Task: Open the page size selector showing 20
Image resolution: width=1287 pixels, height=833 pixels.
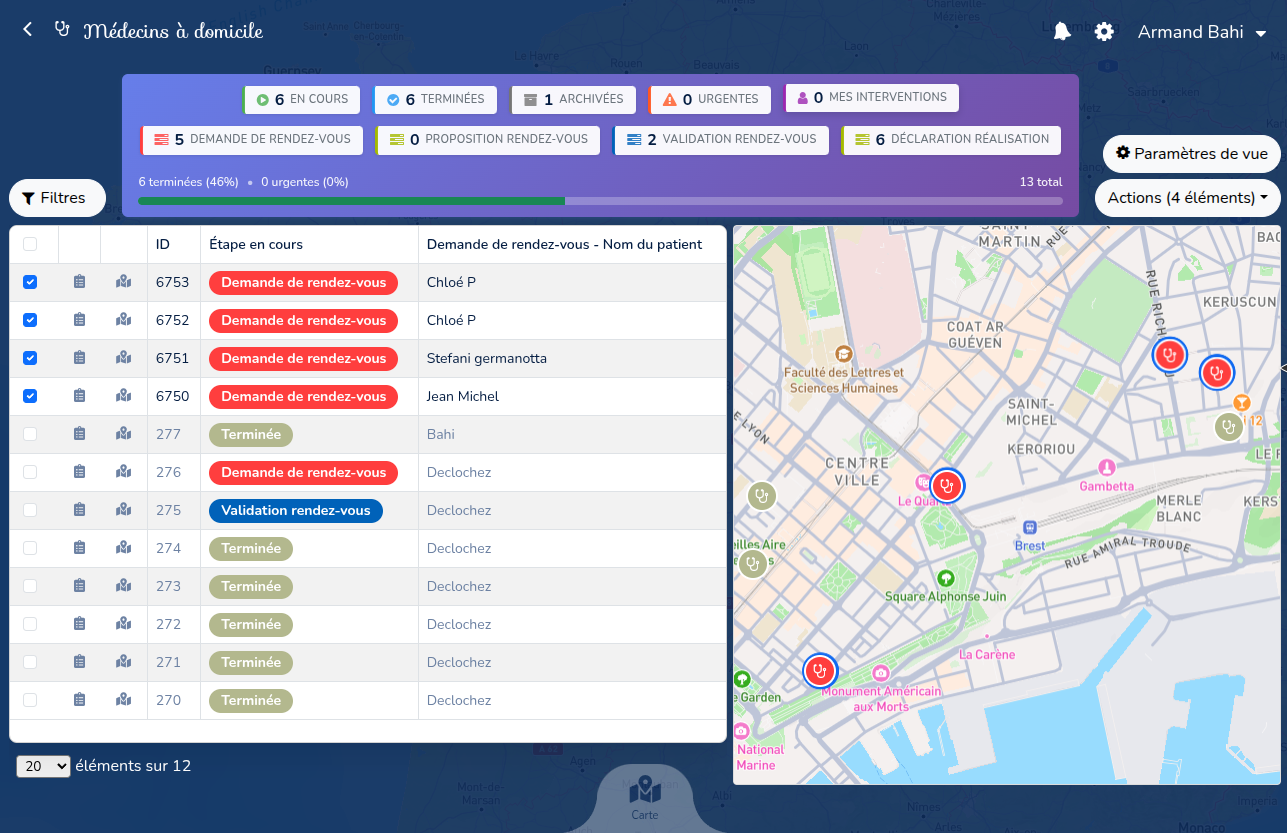Action: pos(43,766)
